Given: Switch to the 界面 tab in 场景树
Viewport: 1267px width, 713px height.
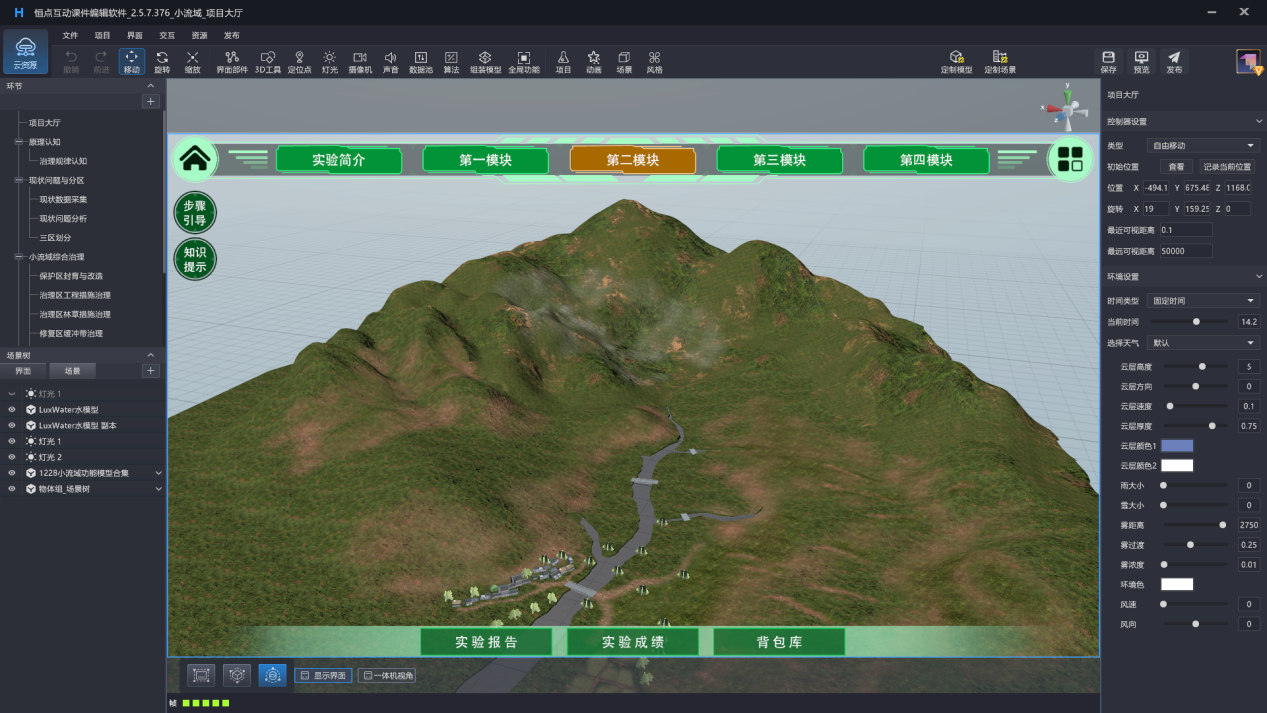Looking at the screenshot, I should point(22,371).
